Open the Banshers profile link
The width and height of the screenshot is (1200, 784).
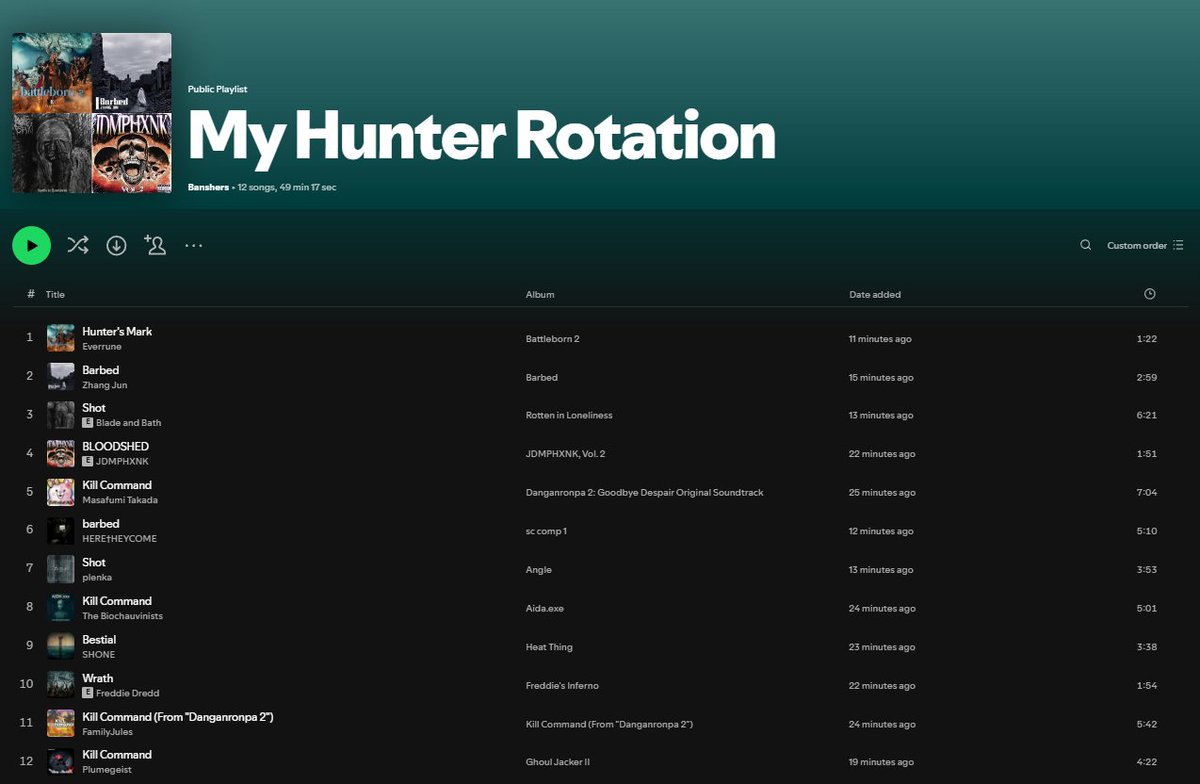coord(208,187)
